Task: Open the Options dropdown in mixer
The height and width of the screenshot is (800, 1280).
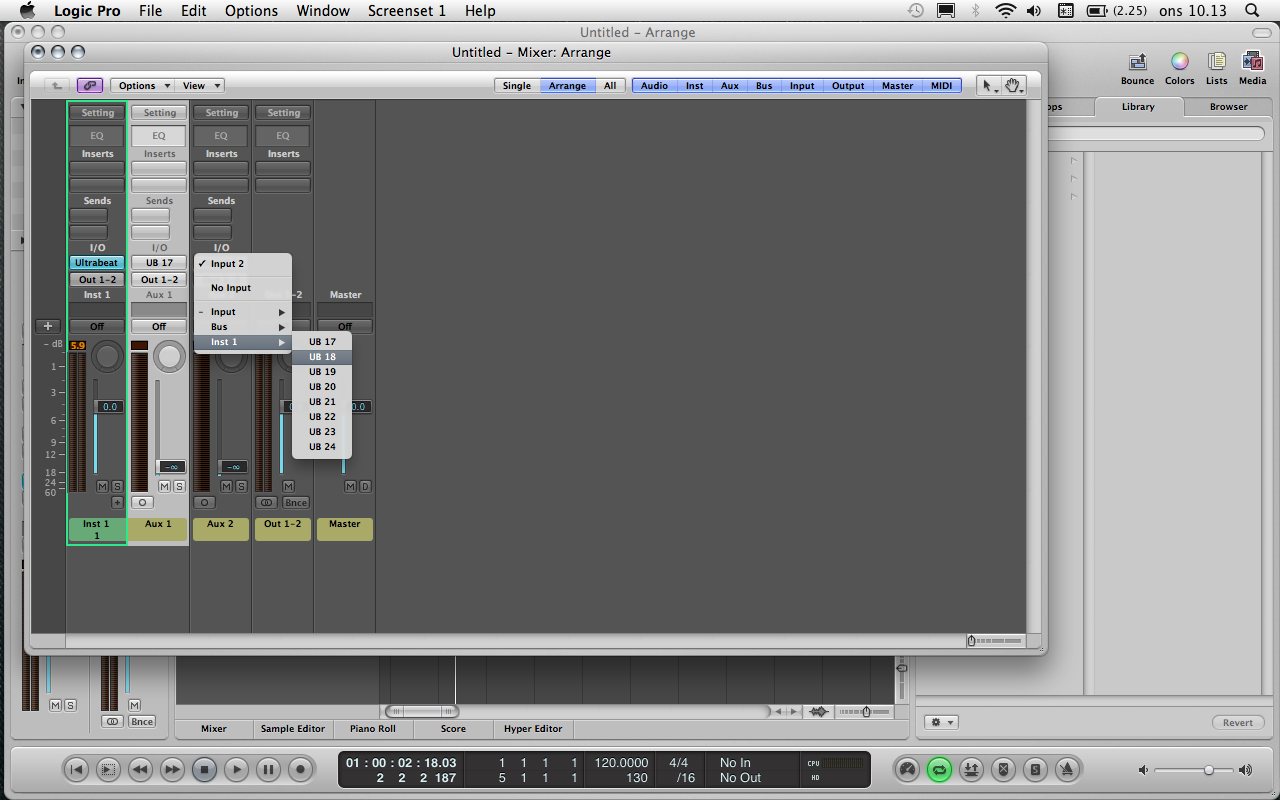Action: [x=142, y=86]
